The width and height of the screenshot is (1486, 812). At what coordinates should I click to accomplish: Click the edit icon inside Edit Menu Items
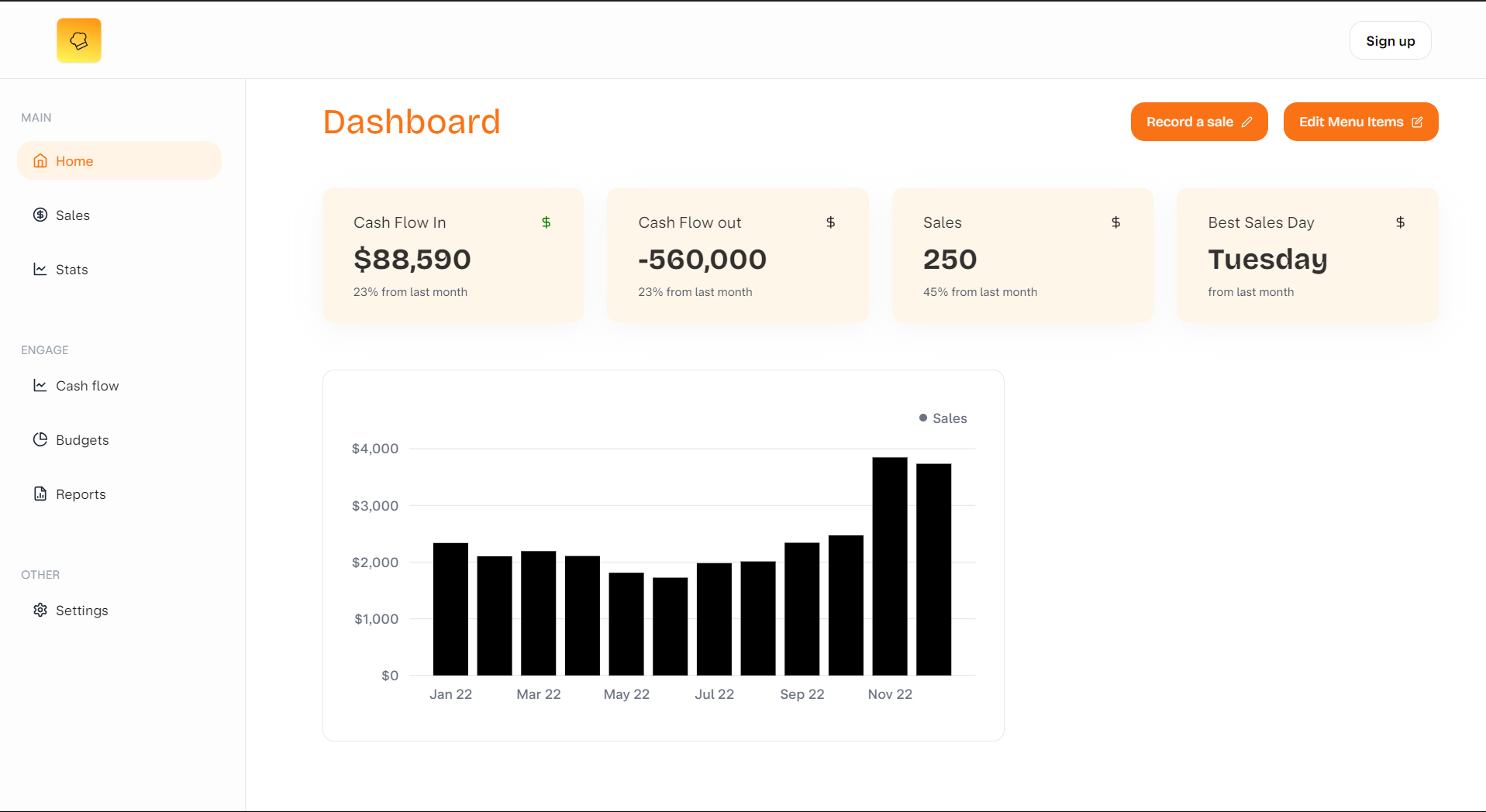tap(1419, 122)
